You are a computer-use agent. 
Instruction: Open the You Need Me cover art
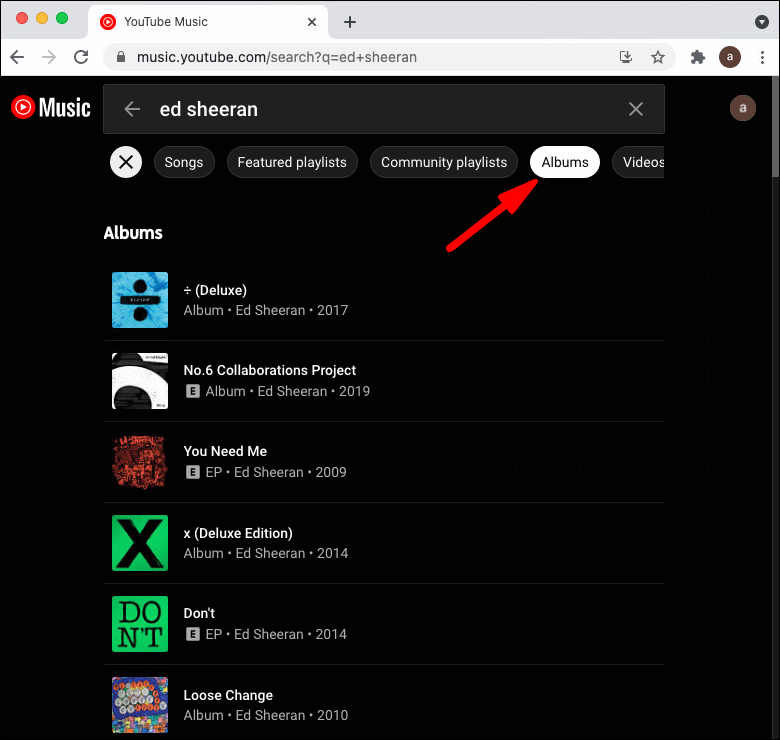(x=140, y=462)
